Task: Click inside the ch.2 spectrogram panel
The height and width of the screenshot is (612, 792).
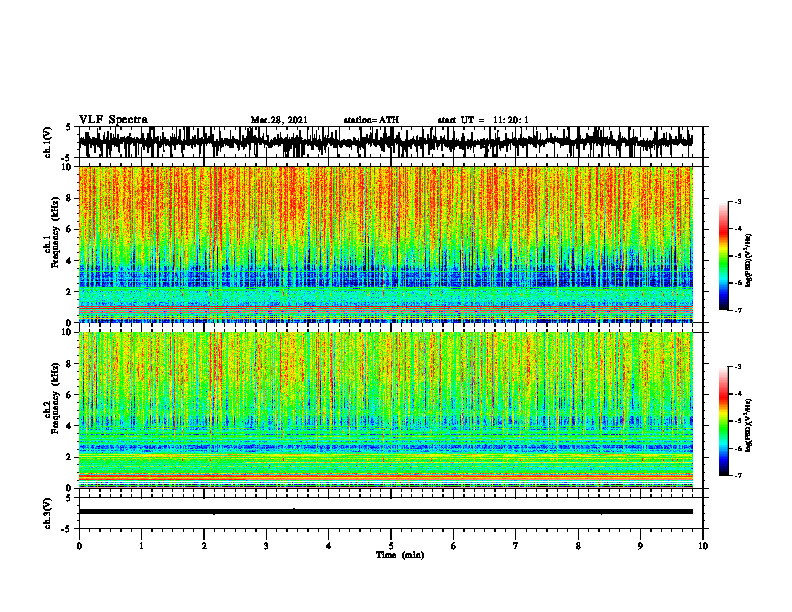Action: tap(385, 410)
